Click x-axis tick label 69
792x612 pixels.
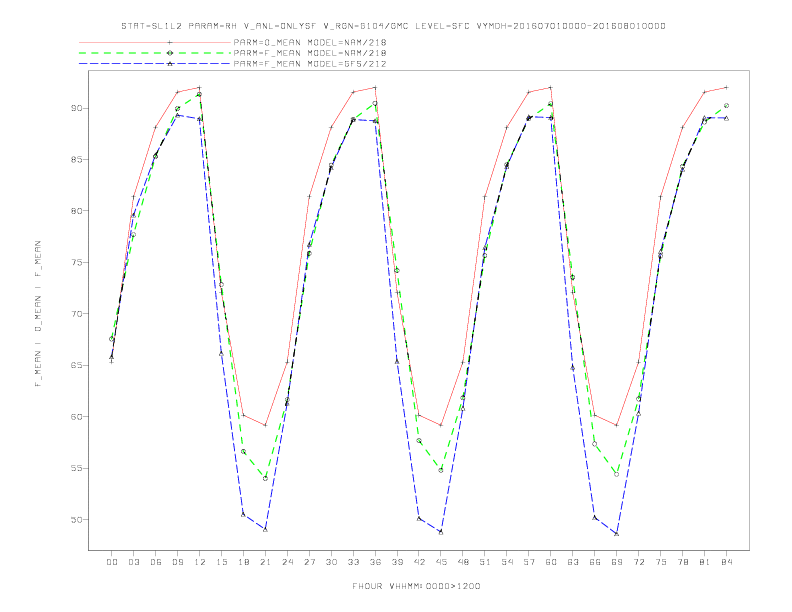point(617,562)
